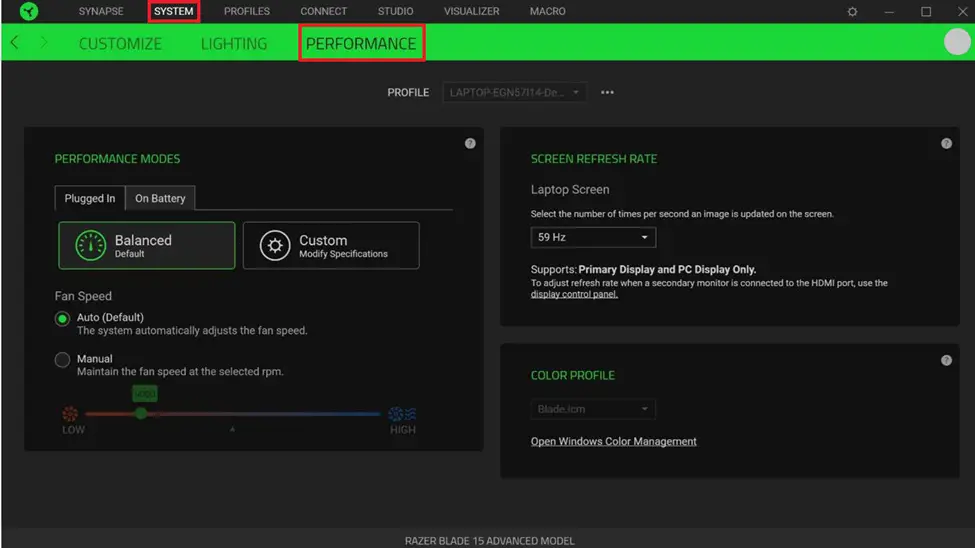Open Windows Color Management link
Viewport: 975px width, 548px height.
point(613,441)
